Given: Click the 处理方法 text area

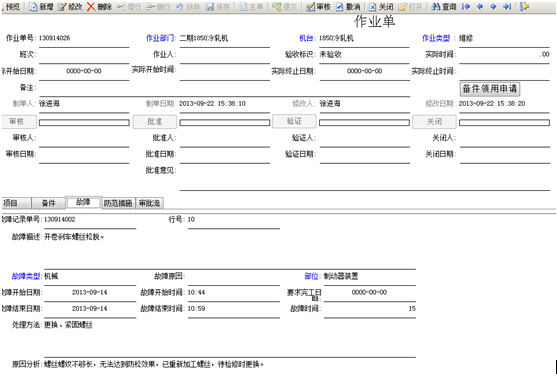Looking at the screenshot, I should pos(229,338).
